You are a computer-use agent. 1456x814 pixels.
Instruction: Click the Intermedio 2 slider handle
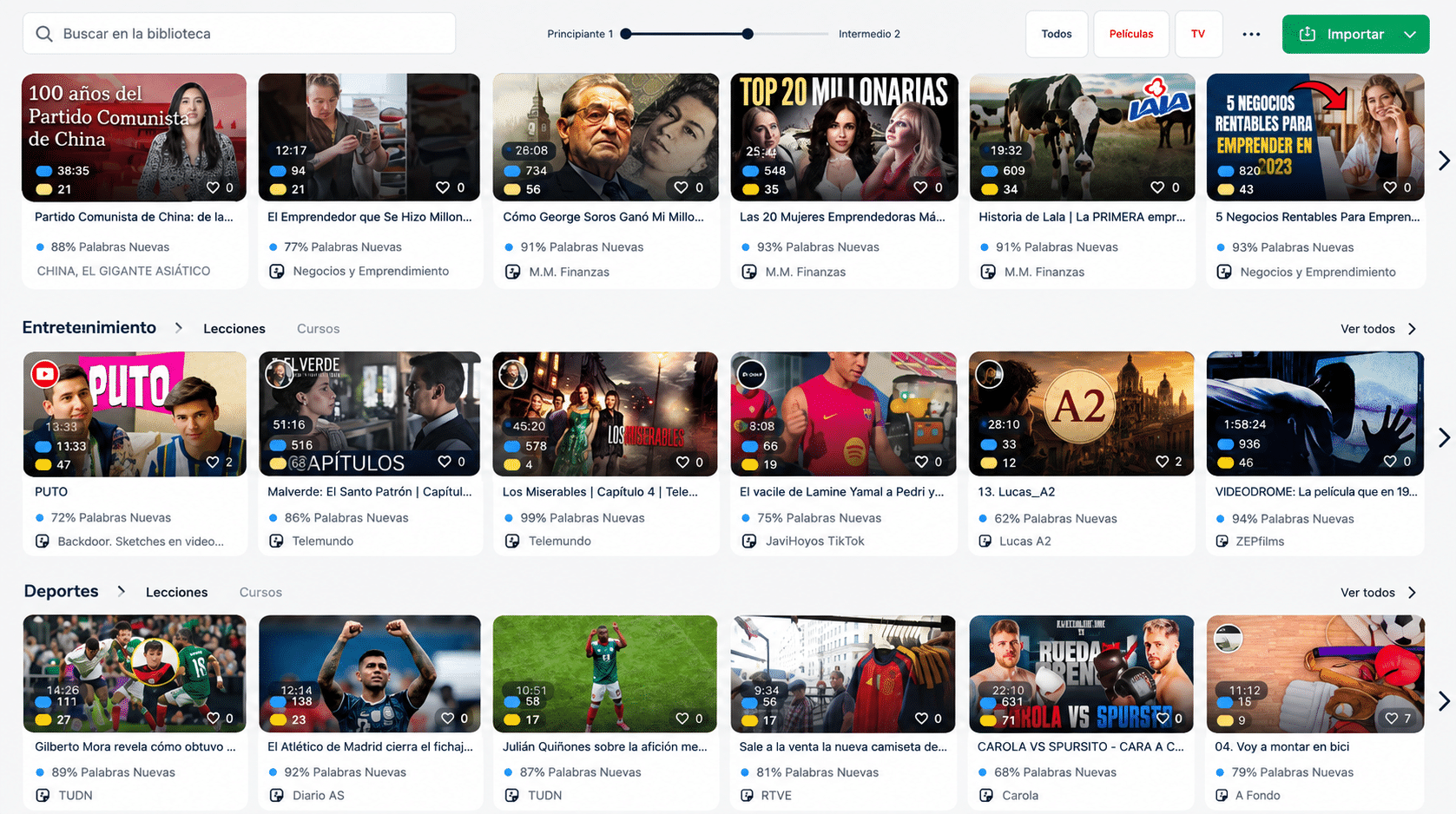[x=748, y=34]
